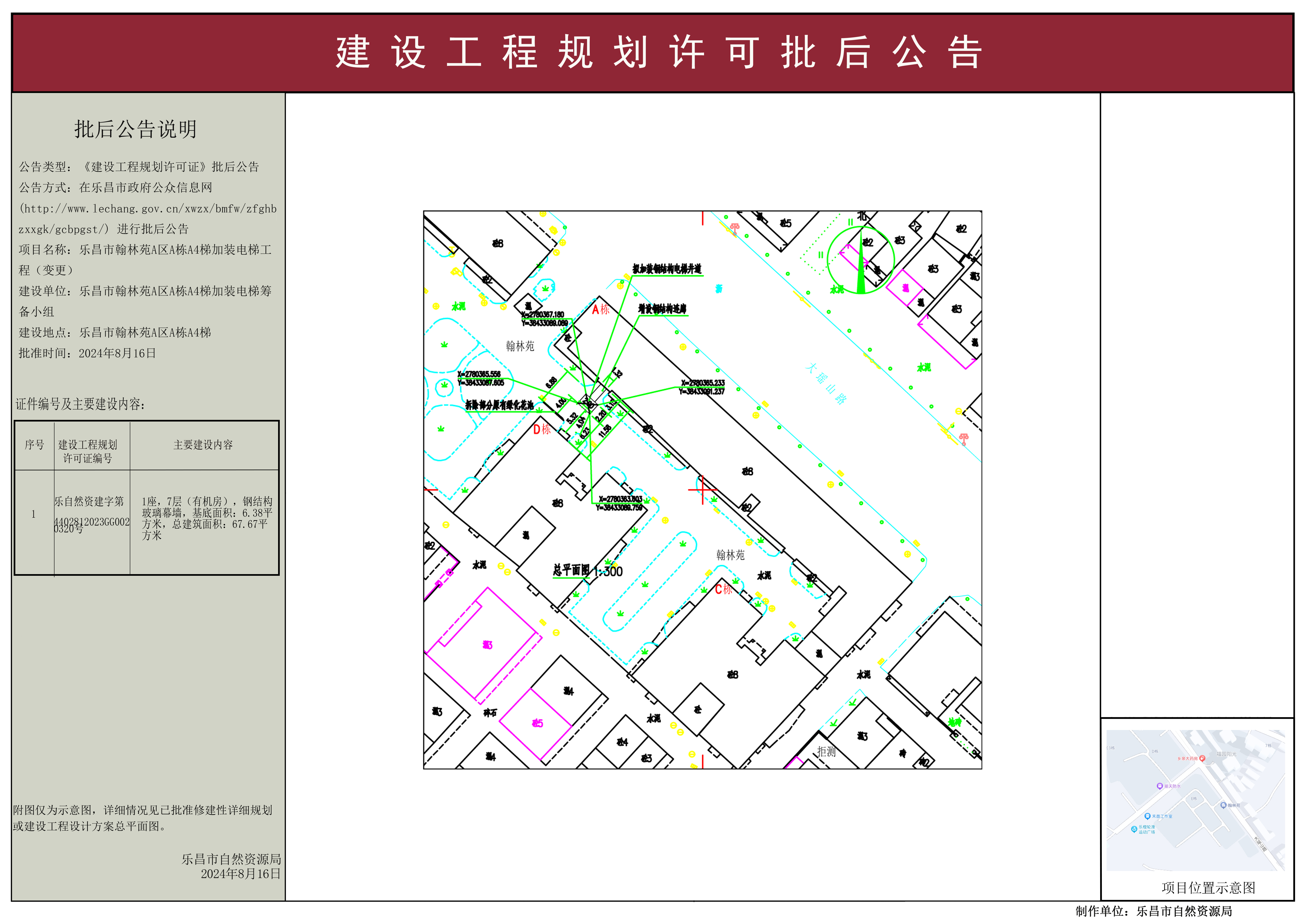Open the www.lechang.gov.cn URL text
The height and width of the screenshot is (924, 1306).
tap(148, 218)
